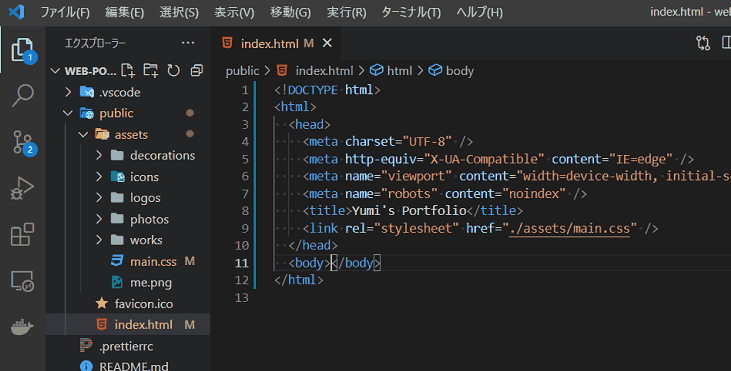Click line number 1 in the gutter
Image resolution: width=731 pixels, height=371 pixels.
(245, 89)
